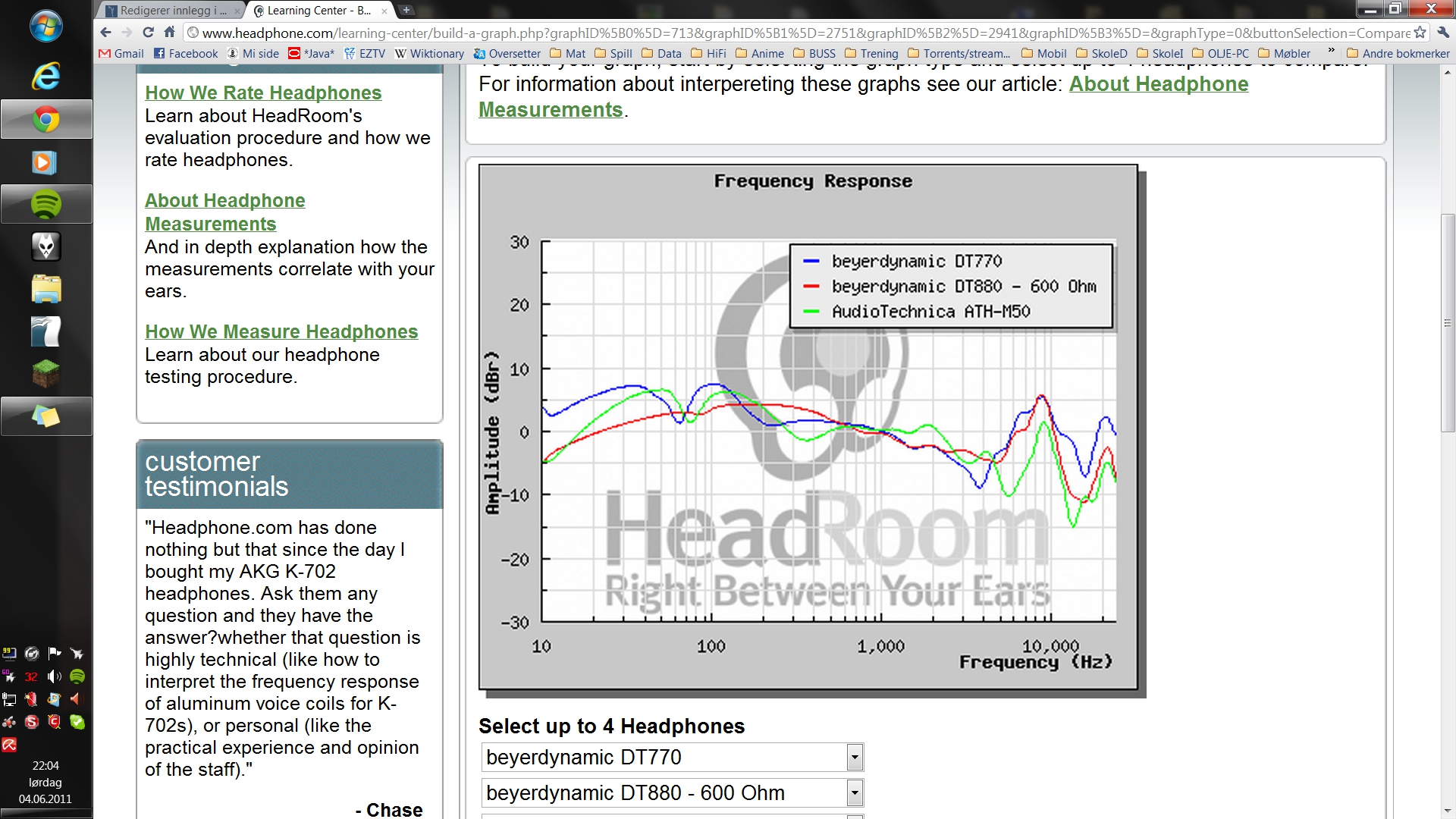
Task: Open Sticky Notes taskbar icon
Action: 45,416
